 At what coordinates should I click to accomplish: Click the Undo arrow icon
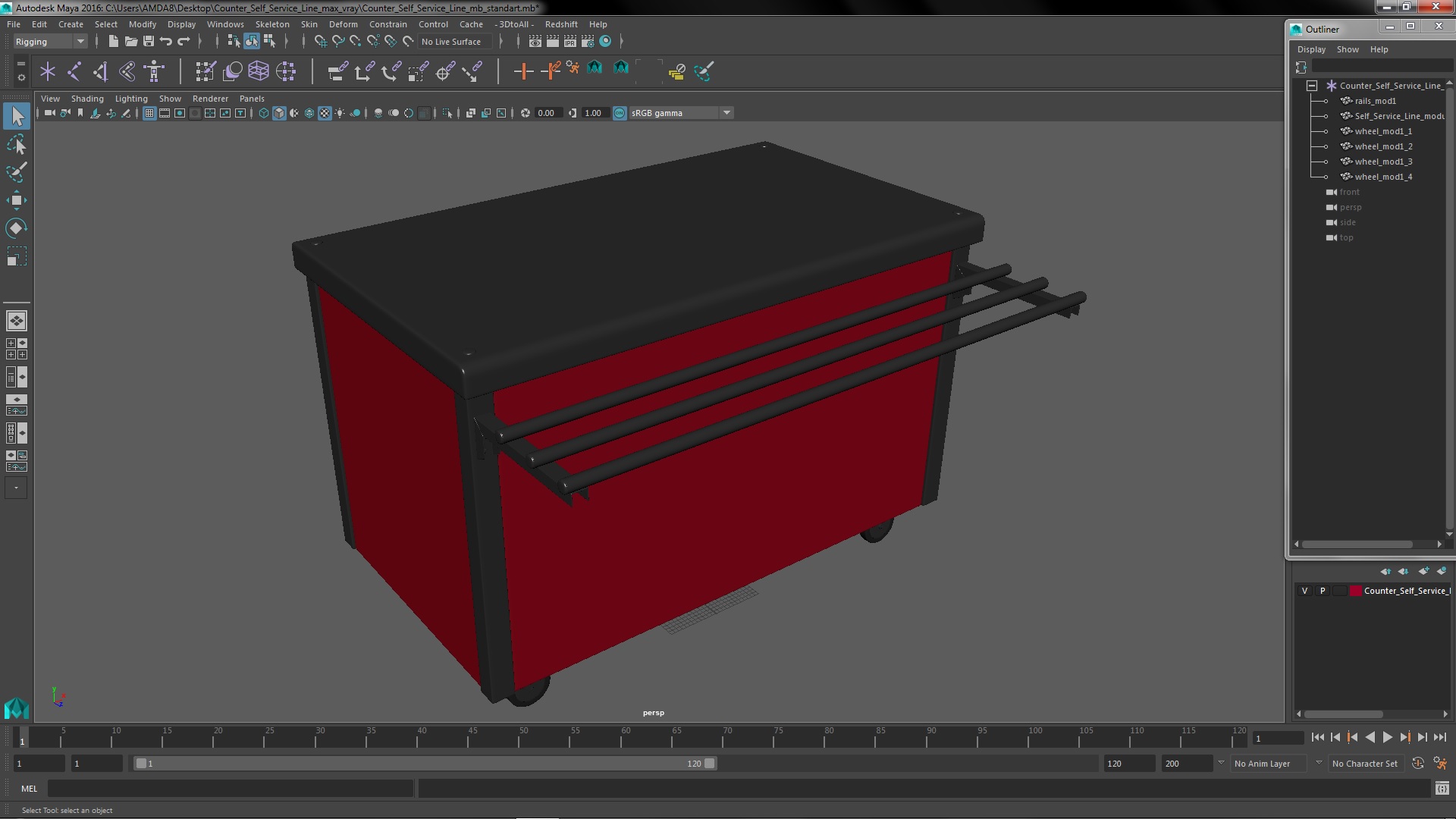pyautogui.click(x=166, y=41)
